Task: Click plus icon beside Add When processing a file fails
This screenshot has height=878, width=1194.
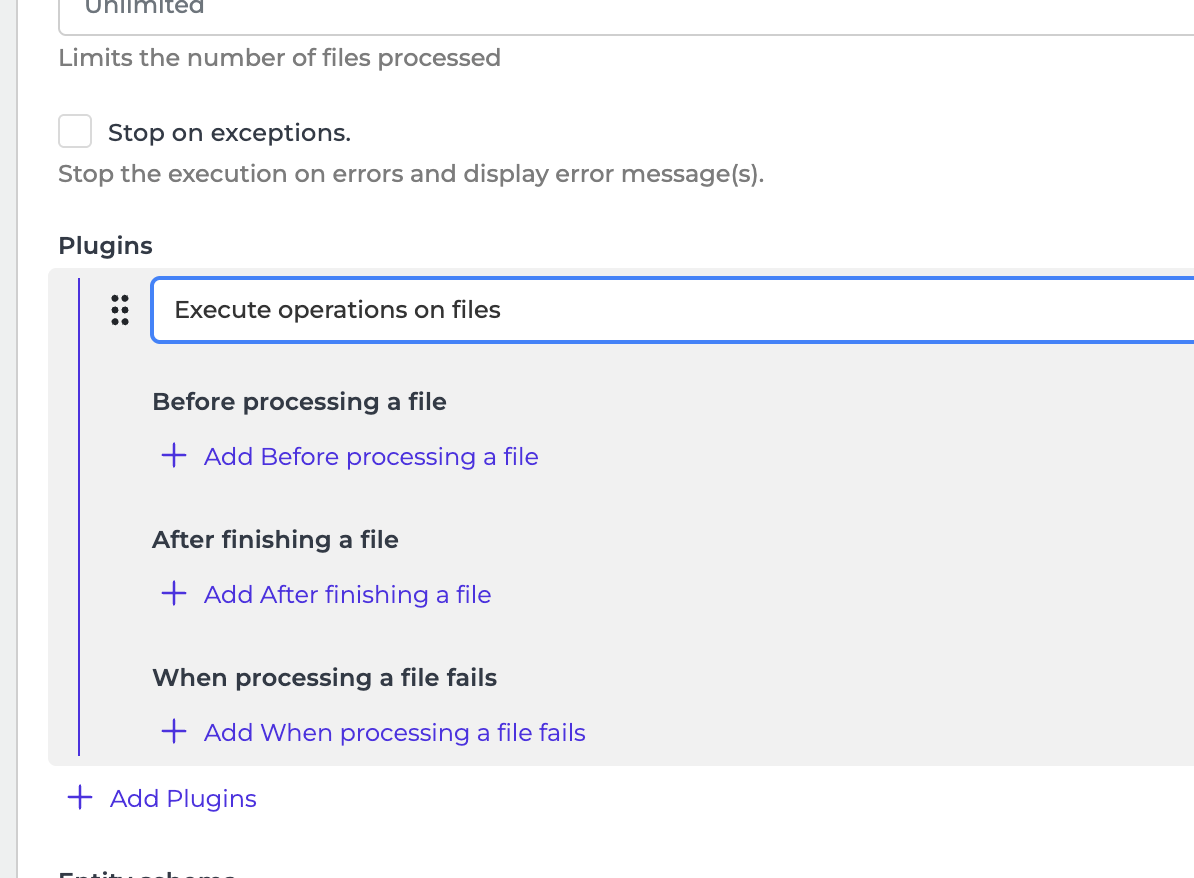Action: point(174,732)
